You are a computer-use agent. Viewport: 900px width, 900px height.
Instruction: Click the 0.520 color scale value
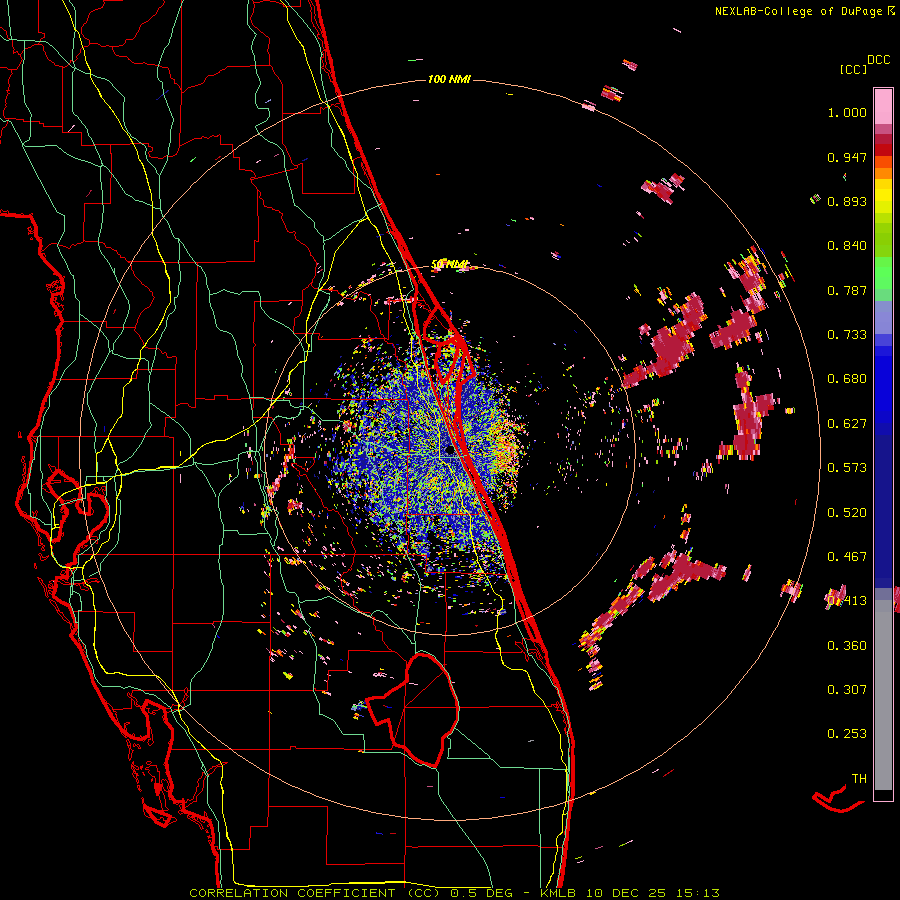(847, 513)
